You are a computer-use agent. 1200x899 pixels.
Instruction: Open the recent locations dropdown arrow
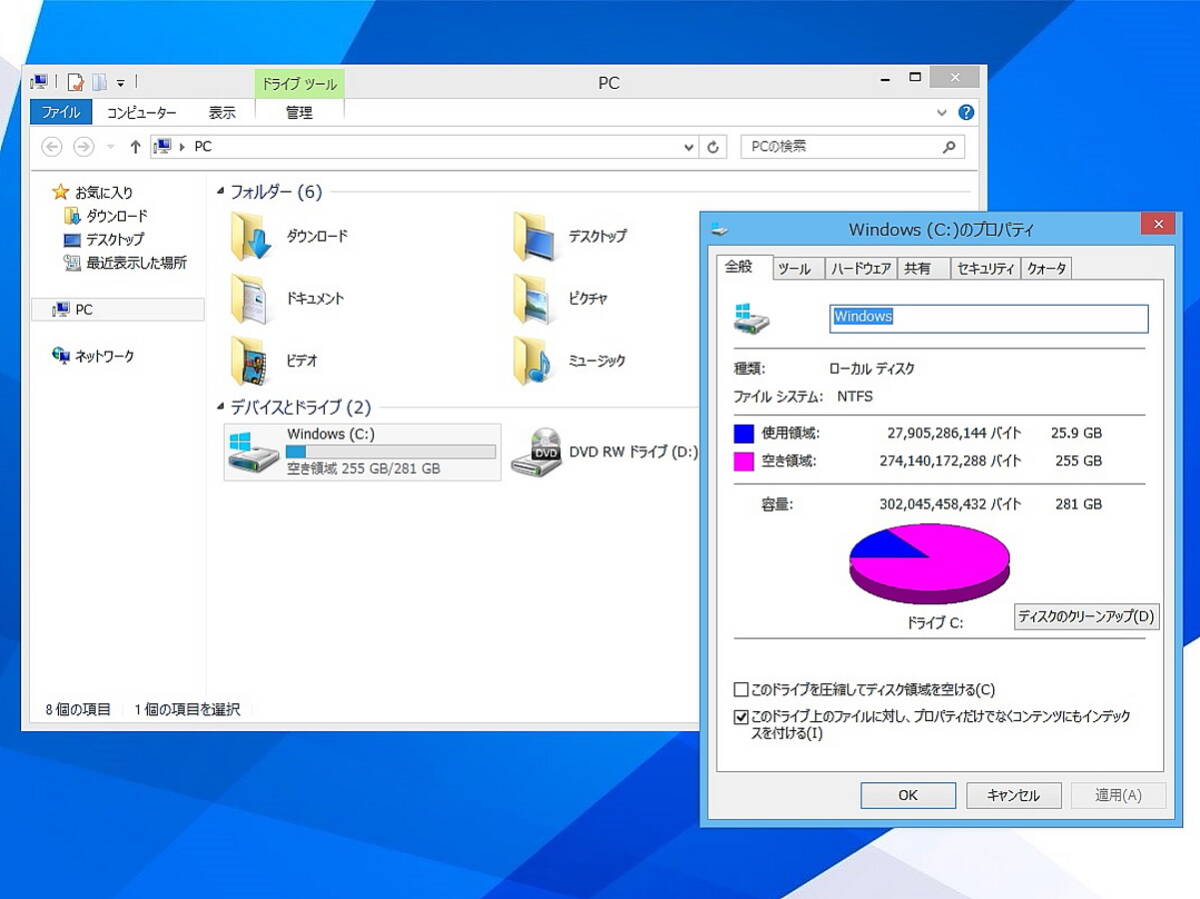(110, 147)
